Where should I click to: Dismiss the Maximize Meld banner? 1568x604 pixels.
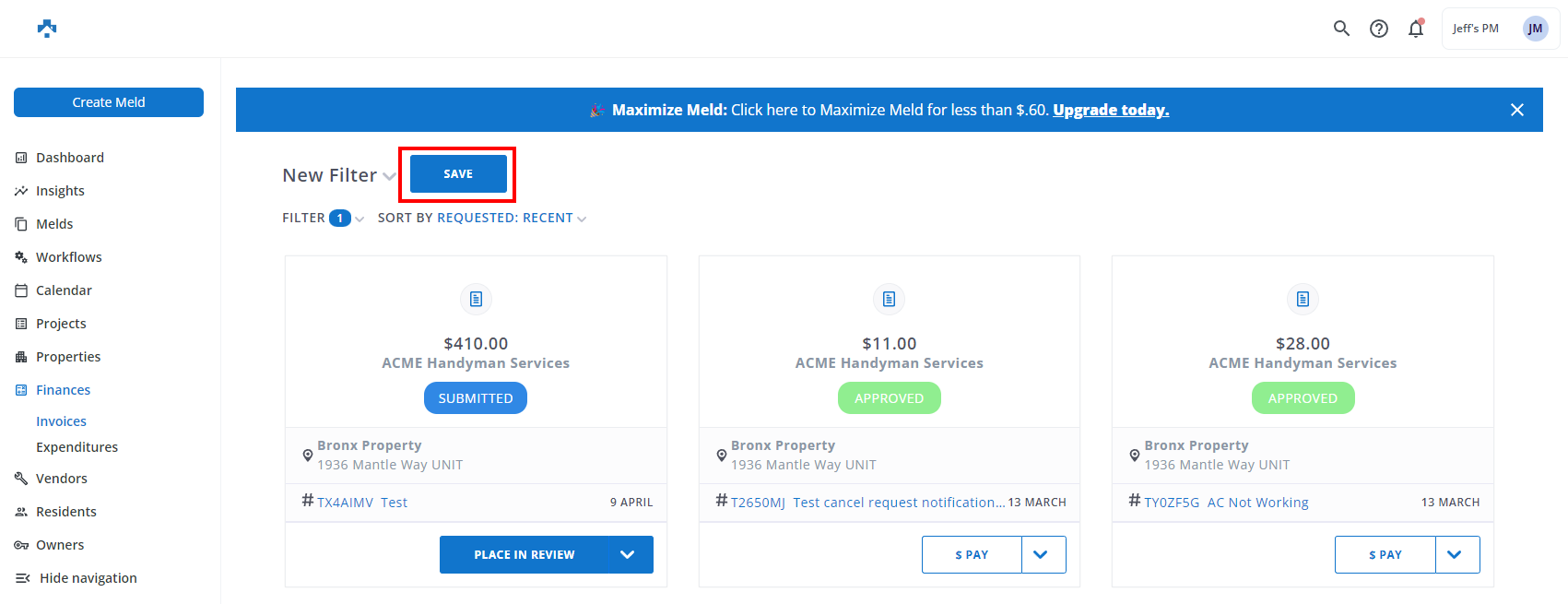(x=1516, y=110)
